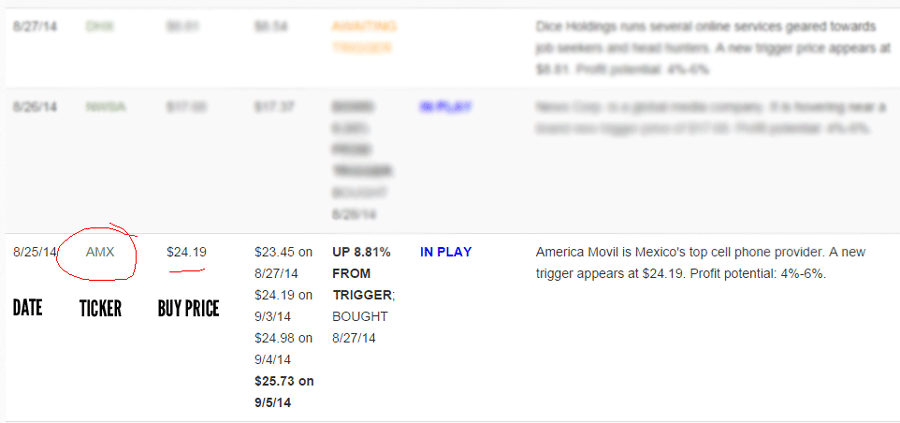Click the $24.98 on 9/4/14 price entry
This screenshot has height=423, width=900.
pyautogui.click(x=284, y=349)
